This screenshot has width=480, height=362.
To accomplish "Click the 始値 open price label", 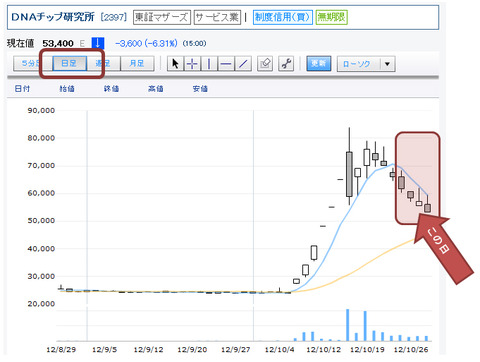I will tap(67, 88).
